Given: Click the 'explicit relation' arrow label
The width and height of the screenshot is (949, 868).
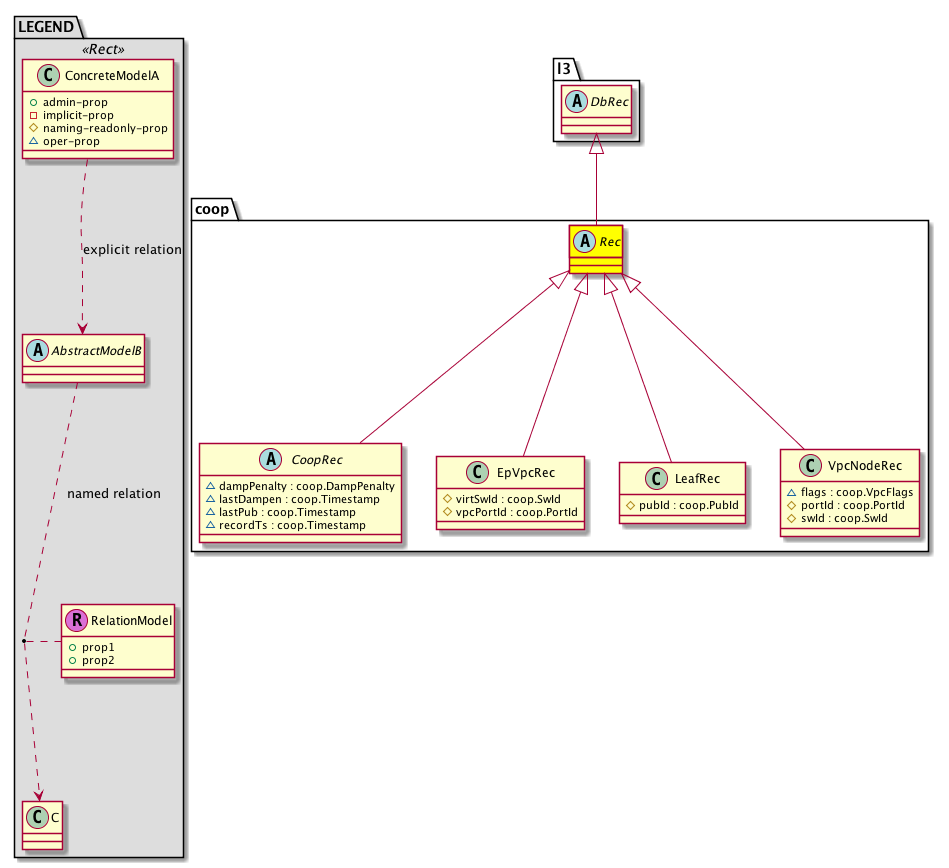Looking at the screenshot, I should (132, 249).
